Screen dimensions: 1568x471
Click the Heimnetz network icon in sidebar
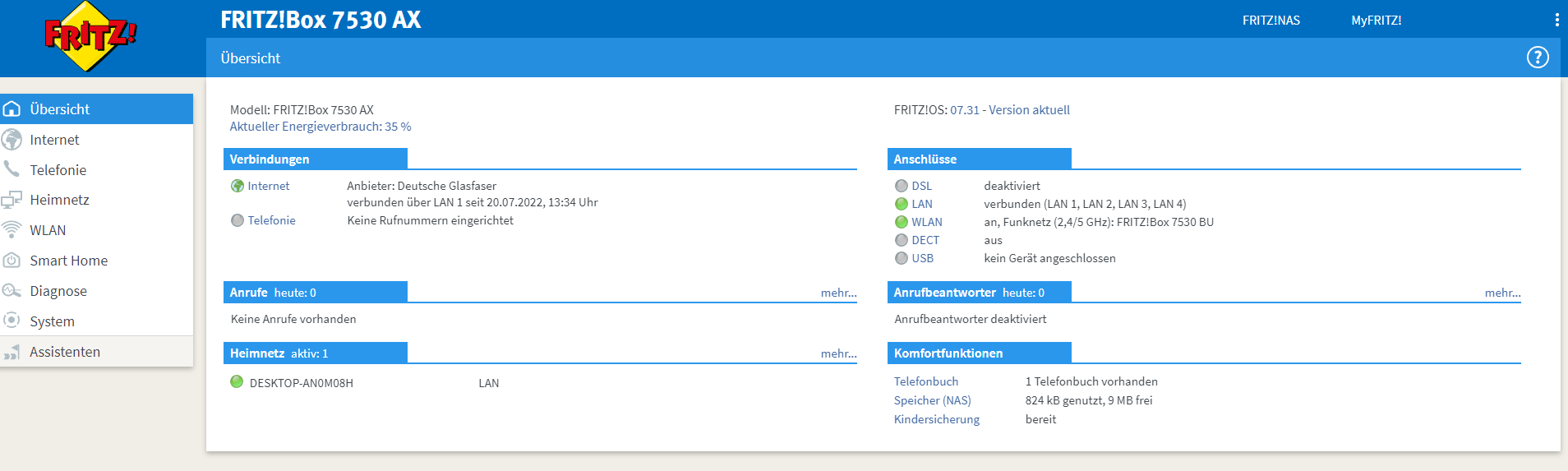click(12, 200)
